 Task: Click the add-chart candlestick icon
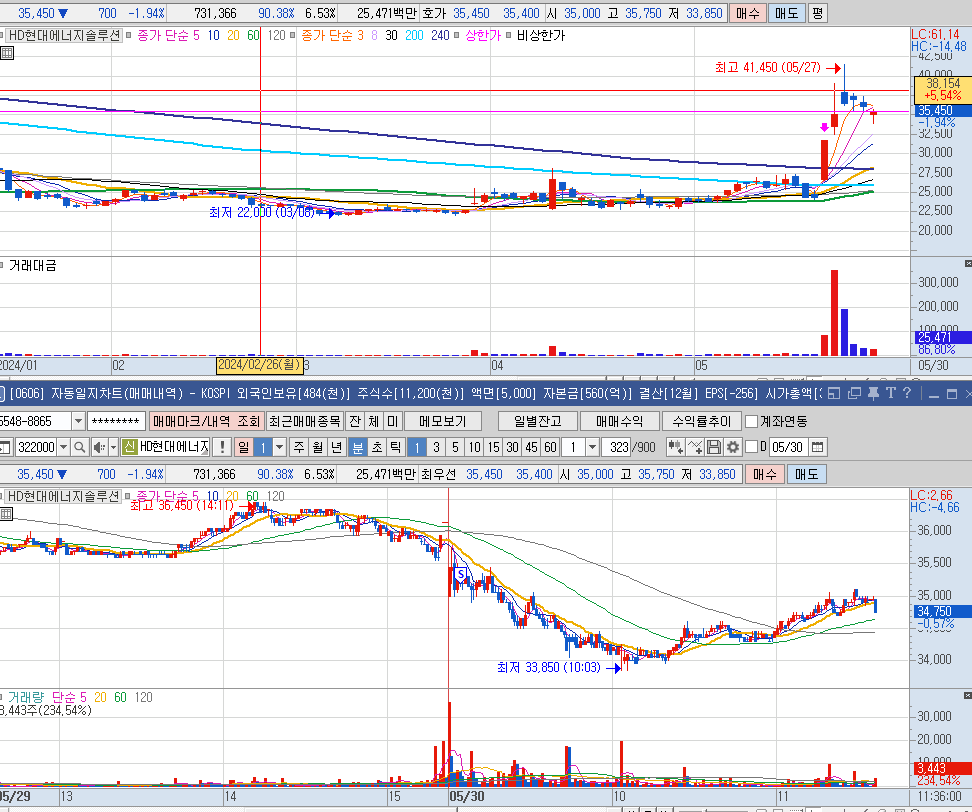675,447
